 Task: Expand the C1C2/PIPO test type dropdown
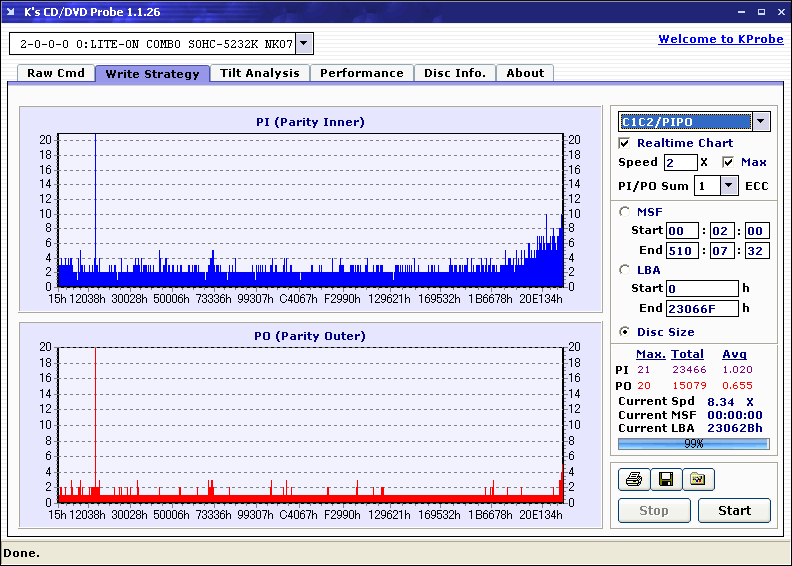pyautogui.click(x=760, y=122)
